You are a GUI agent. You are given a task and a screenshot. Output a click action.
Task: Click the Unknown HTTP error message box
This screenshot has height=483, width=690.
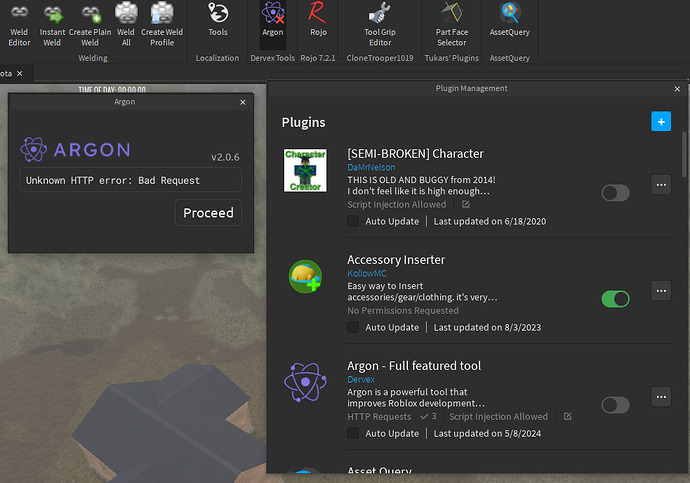point(131,180)
